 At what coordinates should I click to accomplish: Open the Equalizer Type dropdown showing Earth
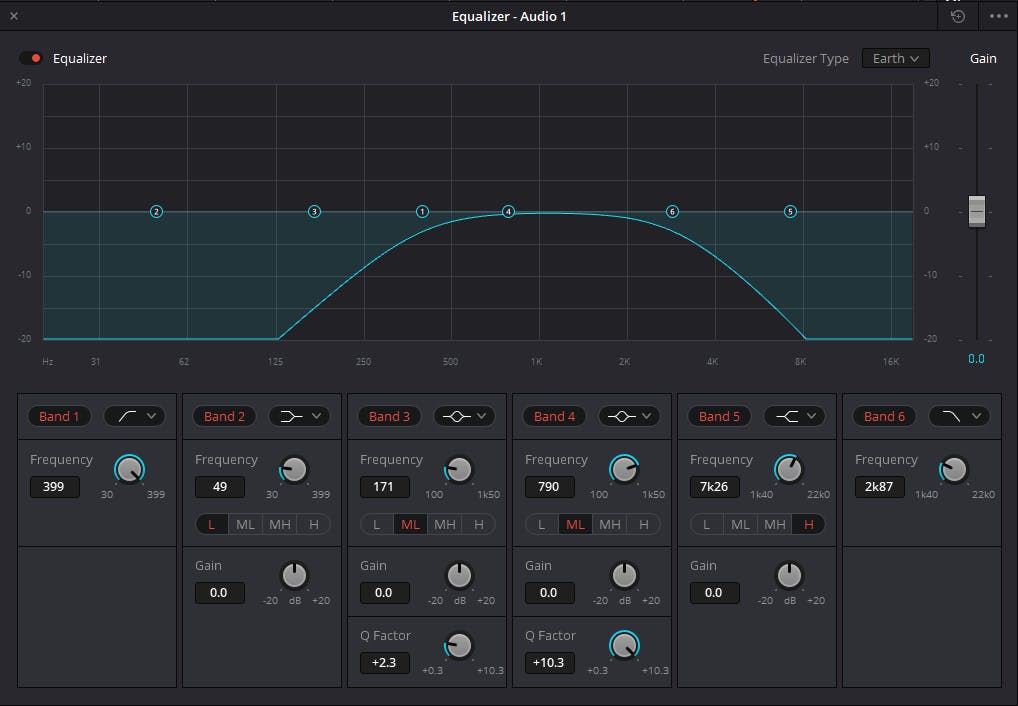pyautogui.click(x=895, y=58)
